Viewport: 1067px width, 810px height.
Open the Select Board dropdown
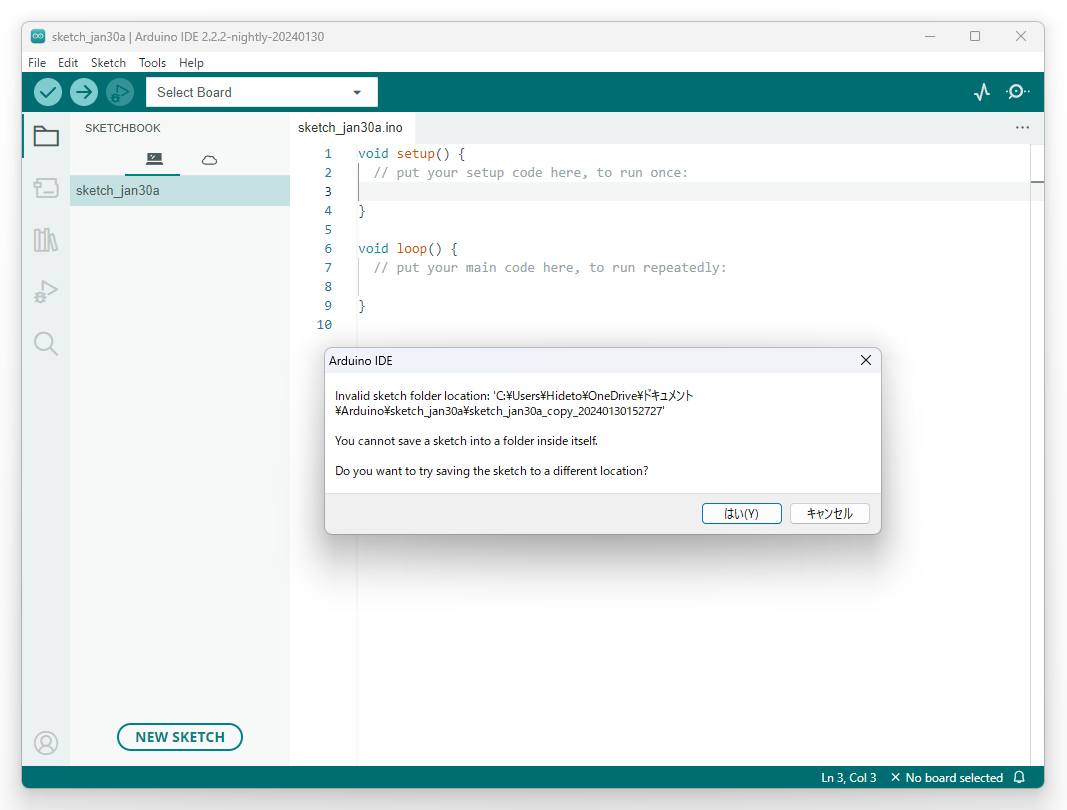point(260,91)
